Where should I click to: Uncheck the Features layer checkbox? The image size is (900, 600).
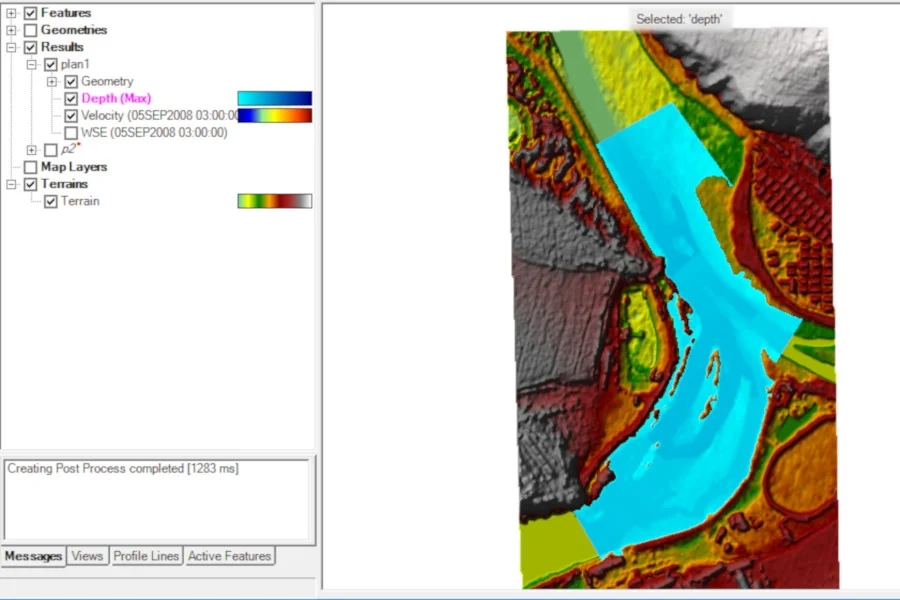(x=30, y=13)
